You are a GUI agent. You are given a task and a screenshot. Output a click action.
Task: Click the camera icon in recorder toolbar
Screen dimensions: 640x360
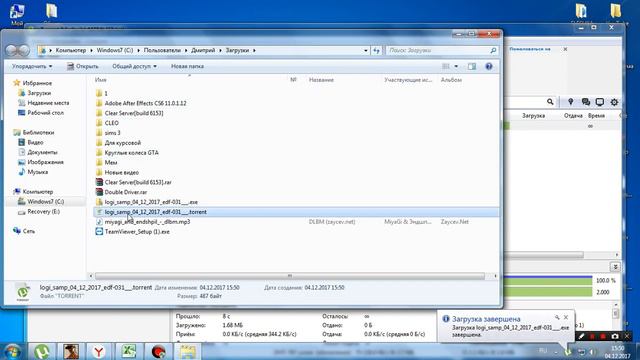click(x=615, y=336)
